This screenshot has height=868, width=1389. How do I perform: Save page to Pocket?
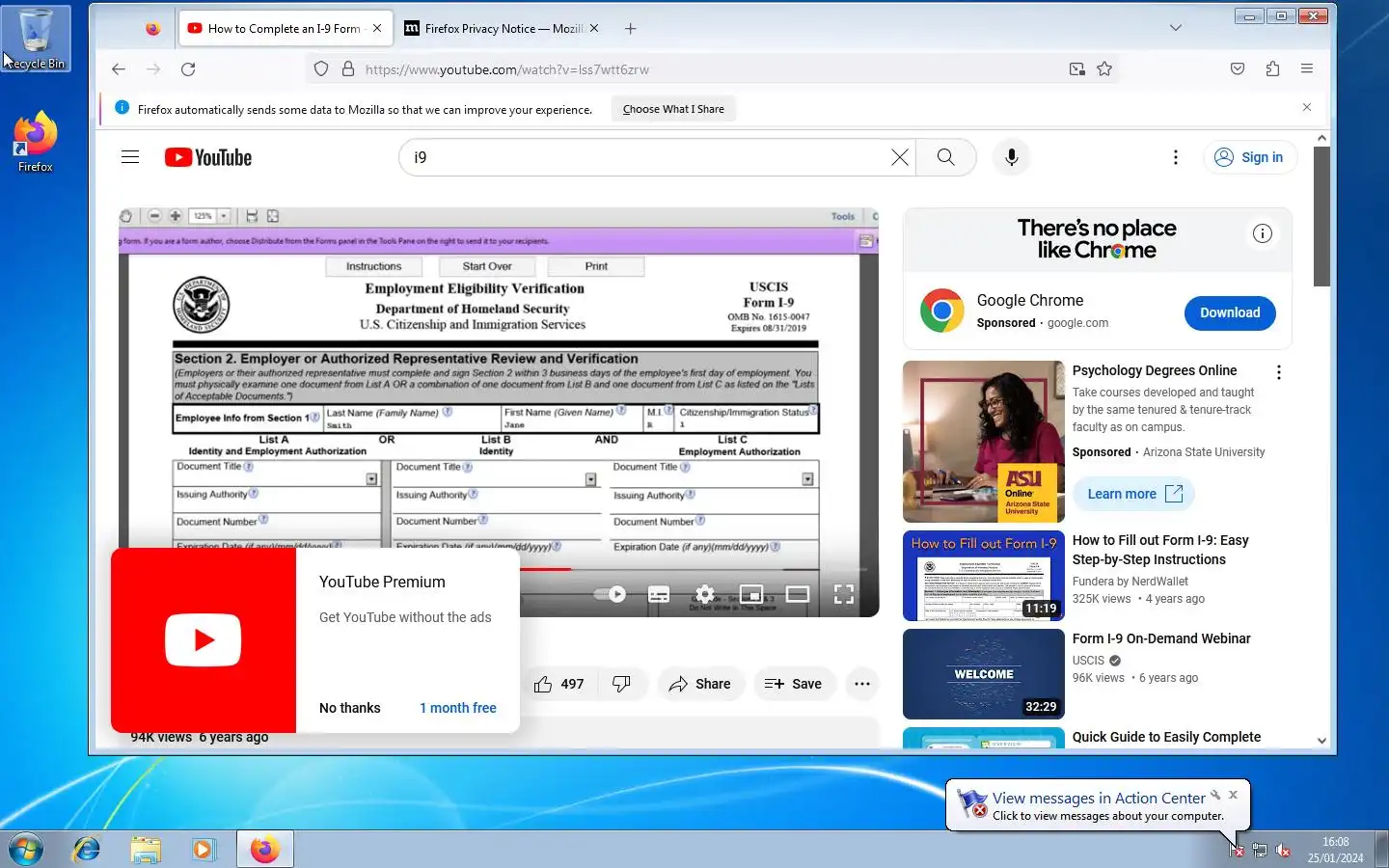coord(1238,68)
